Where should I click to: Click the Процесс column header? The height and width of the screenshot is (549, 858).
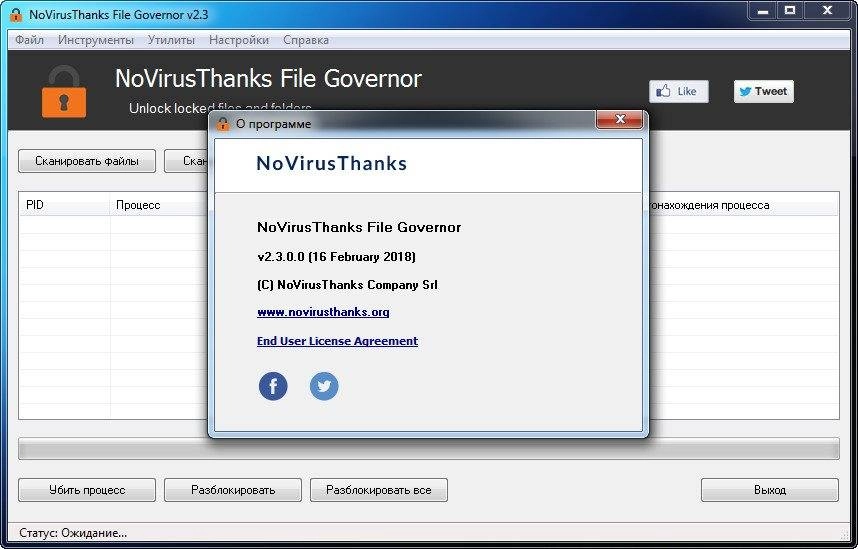pyautogui.click(x=159, y=205)
